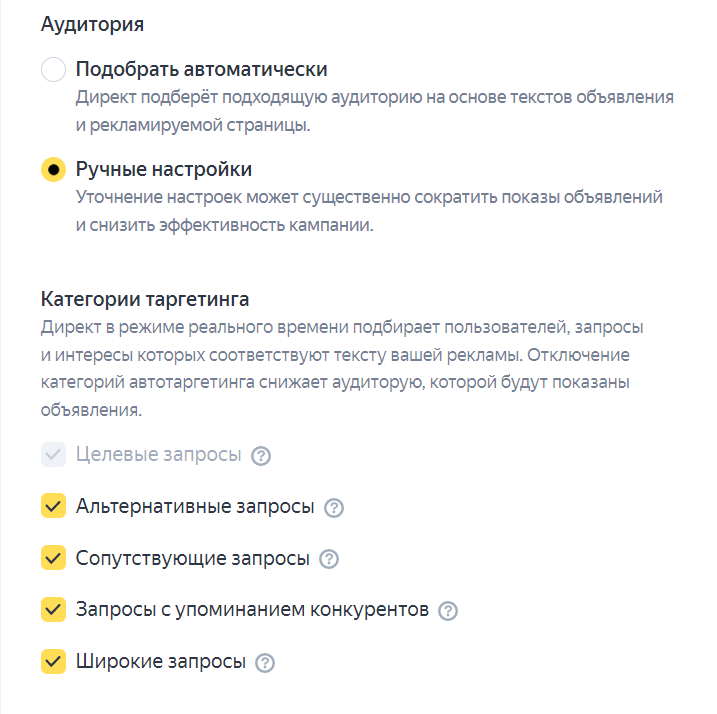Image resolution: width=717 pixels, height=714 pixels.
Task: Open help icon for Целевые запросы
Action: (261, 456)
